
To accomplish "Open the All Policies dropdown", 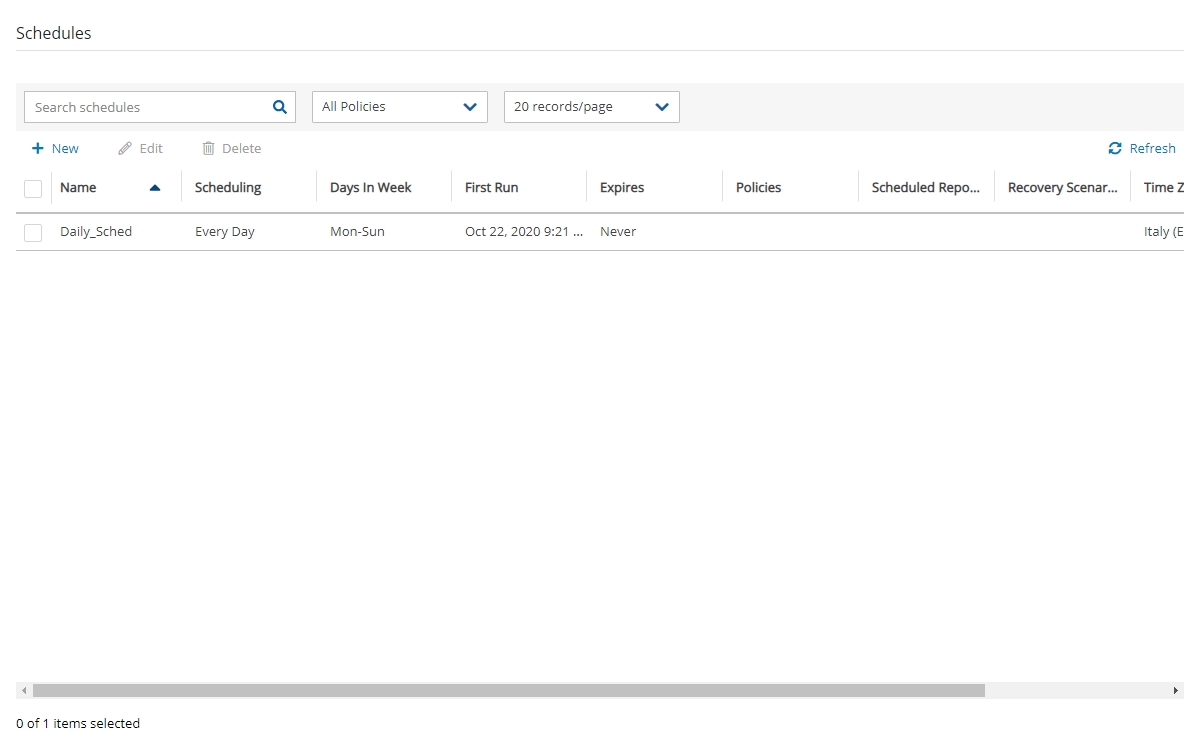I will click(x=400, y=107).
